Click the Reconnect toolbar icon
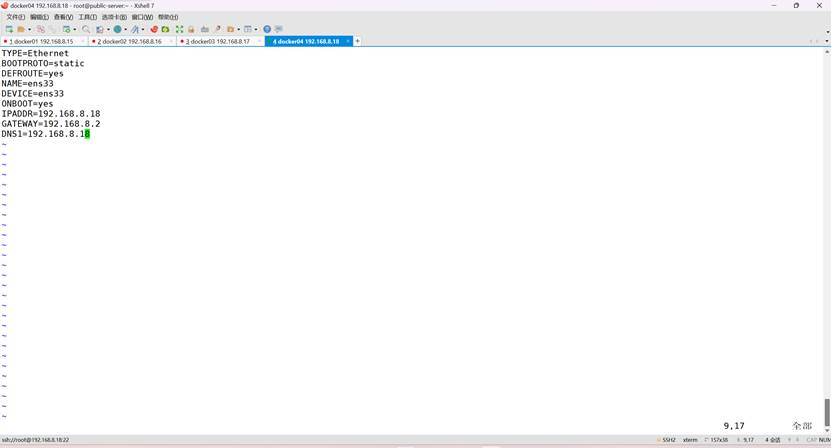The image size is (831, 448). point(53,29)
